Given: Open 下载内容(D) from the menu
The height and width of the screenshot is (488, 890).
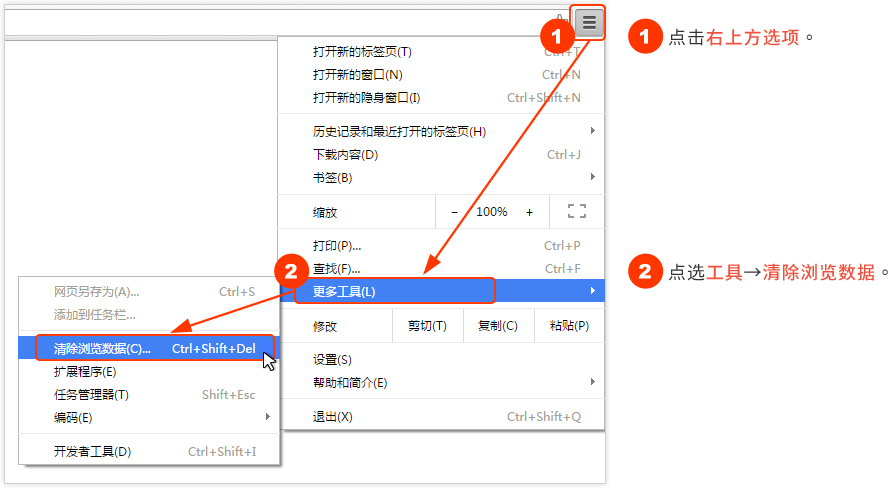Looking at the screenshot, I should point(346,155).
